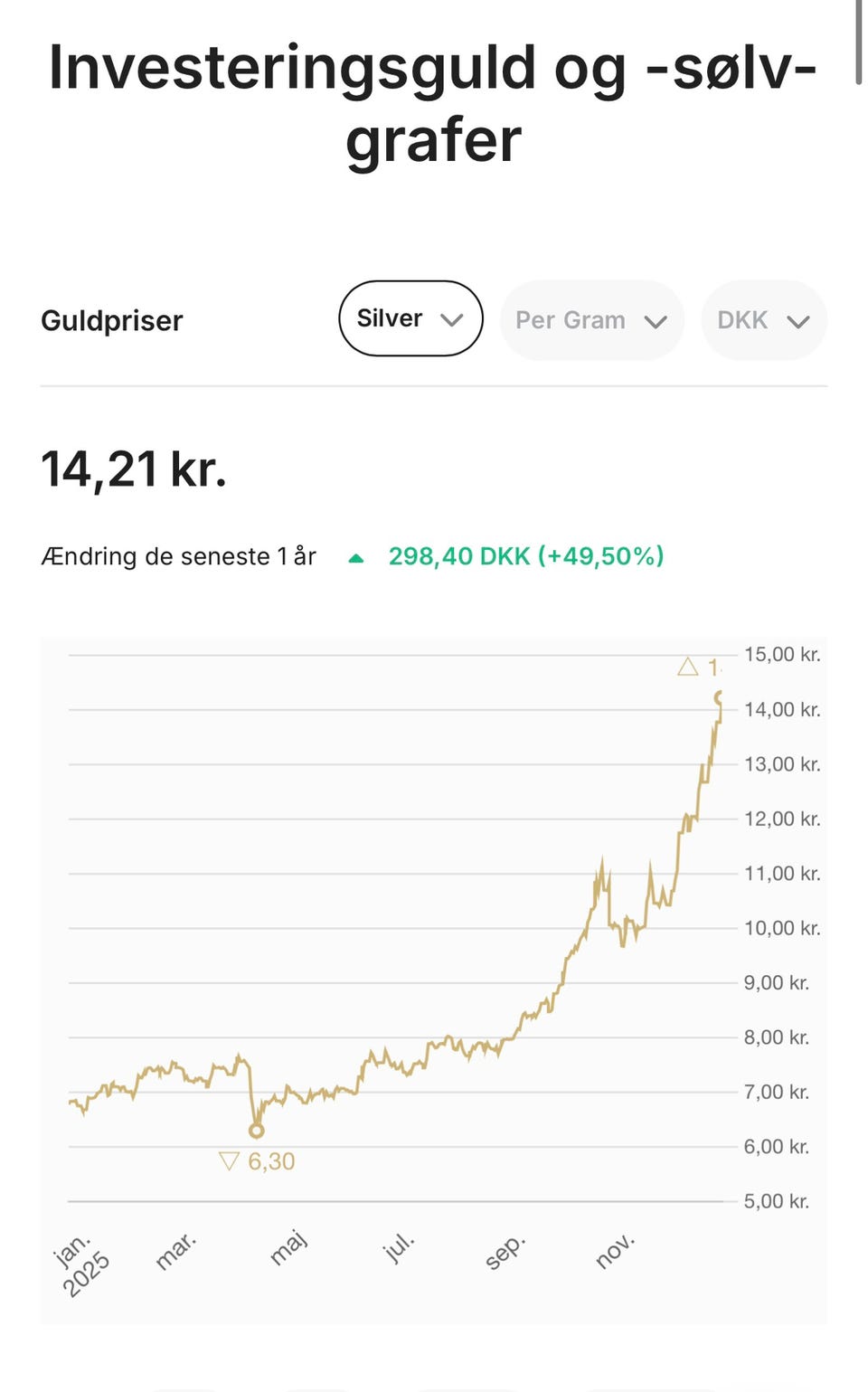
Task: Click the nov. month label
Action: (x=615, y=1251)
